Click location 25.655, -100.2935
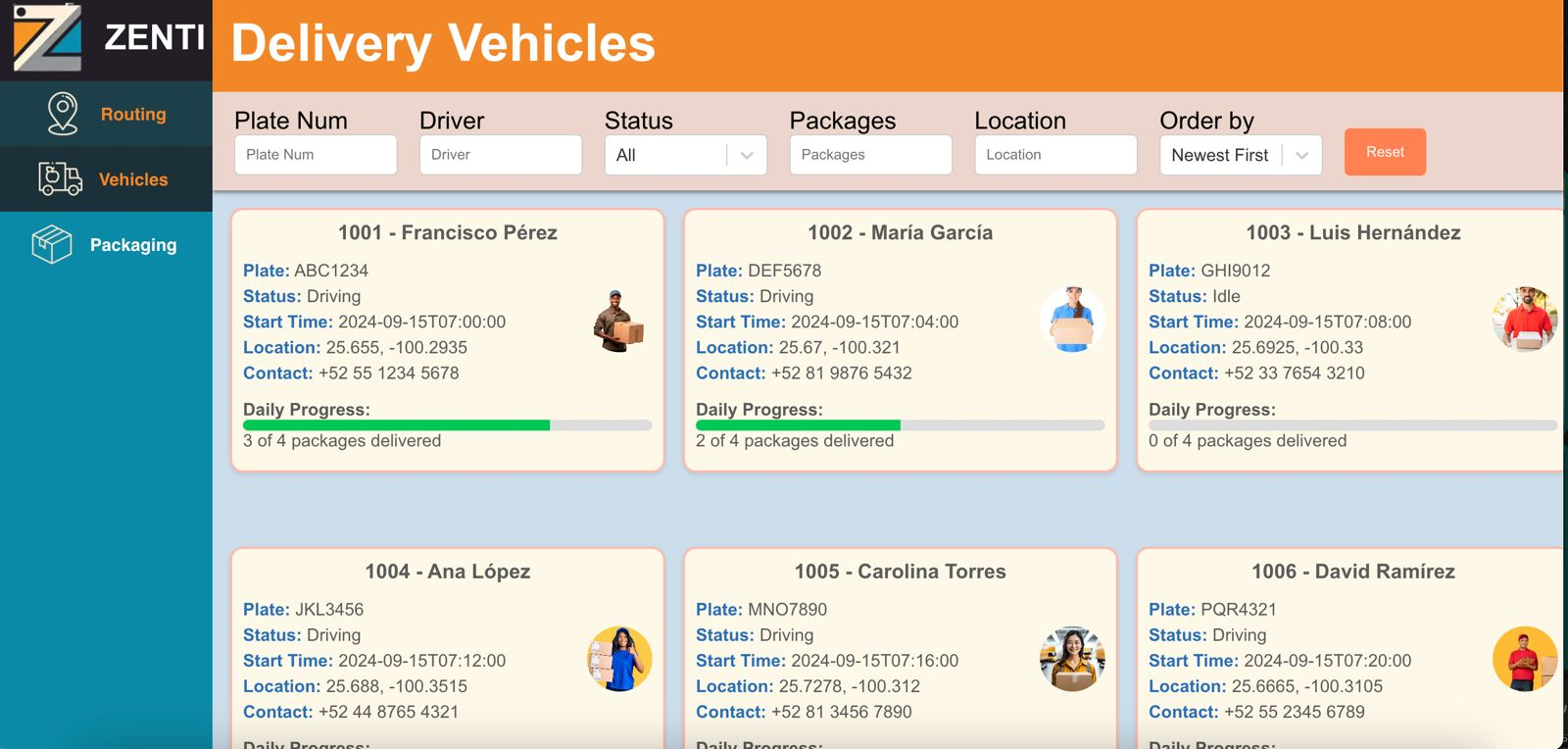Viewport: 1568px width, 749px height. [396, 347]
